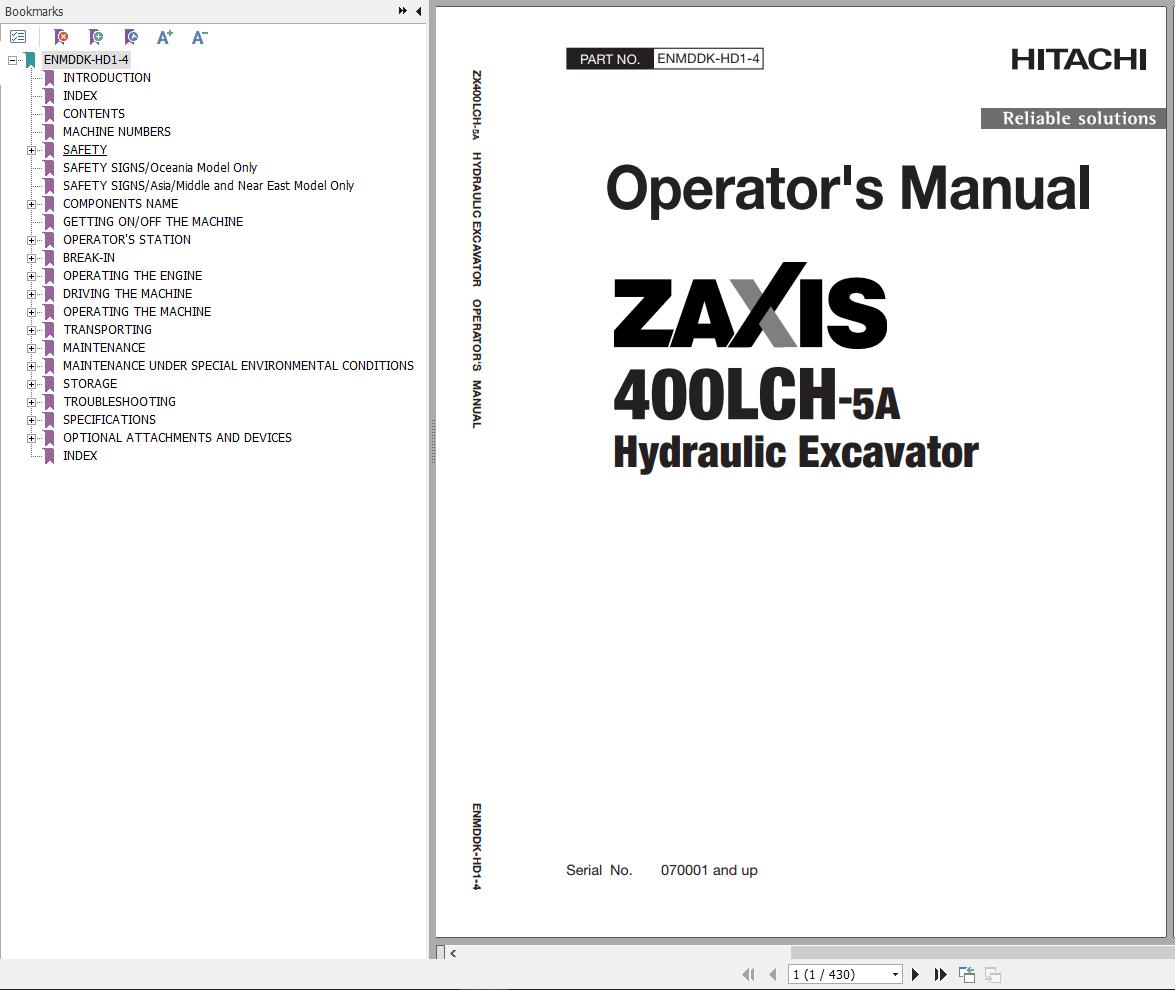Open the STORAGE bookmark

pyautogui.click(x=90, y=383)
